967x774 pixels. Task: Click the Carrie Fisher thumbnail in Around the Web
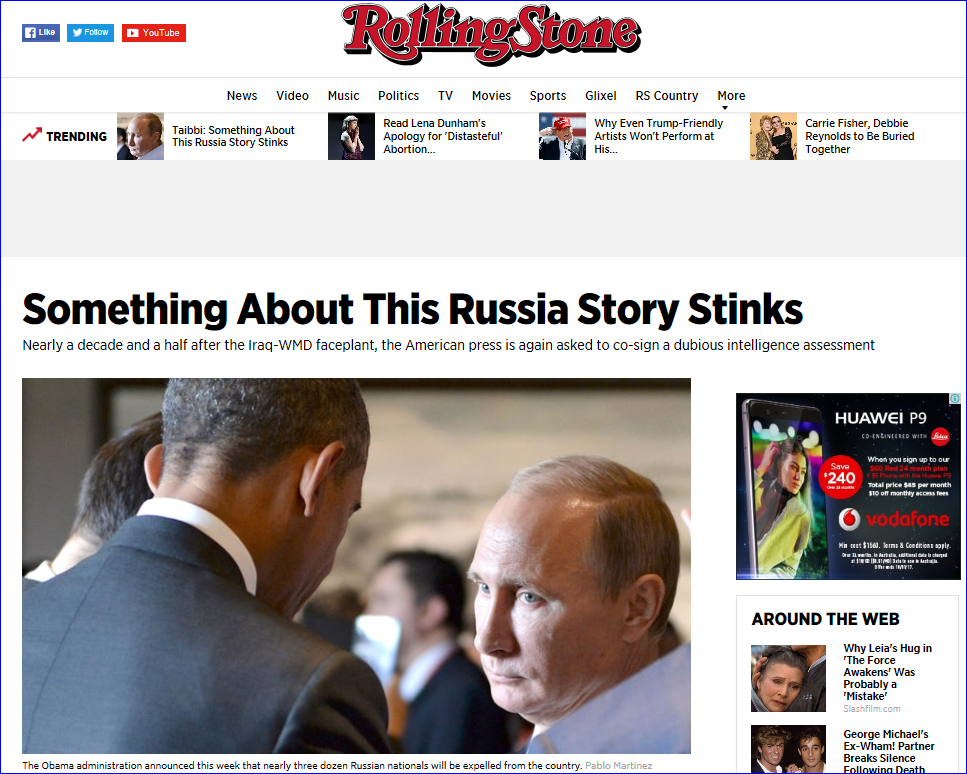pyautogui.click(x=788, y=678)
